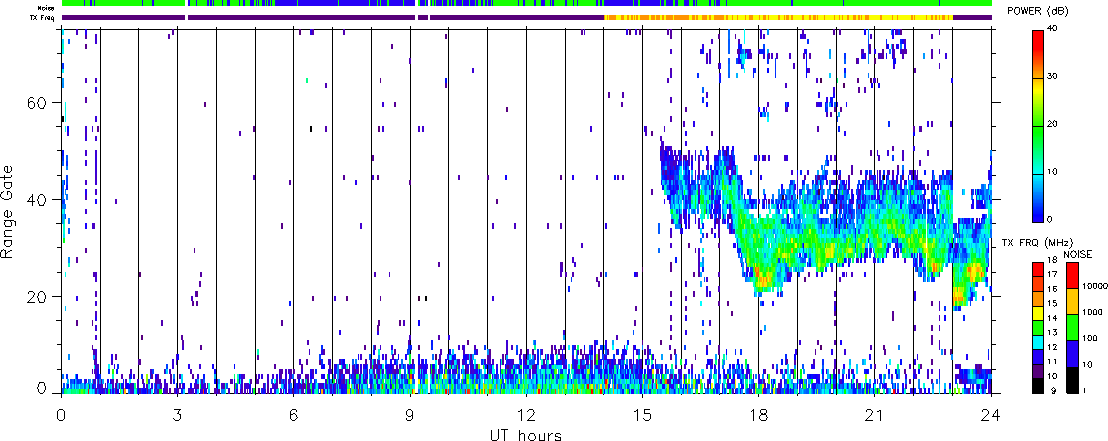Click the "100" label on NOISE legend
The image size is (1108, 441).
point(1088,339)
